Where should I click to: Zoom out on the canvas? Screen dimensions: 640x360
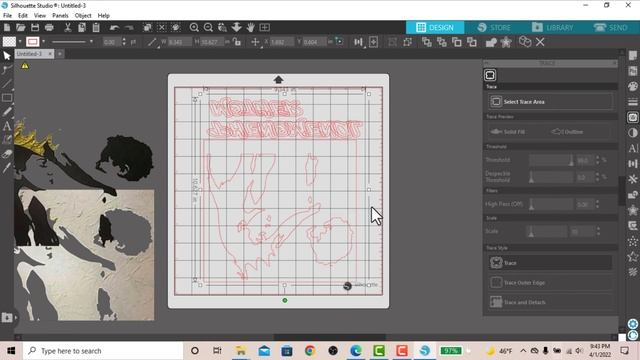click(208, 27)
